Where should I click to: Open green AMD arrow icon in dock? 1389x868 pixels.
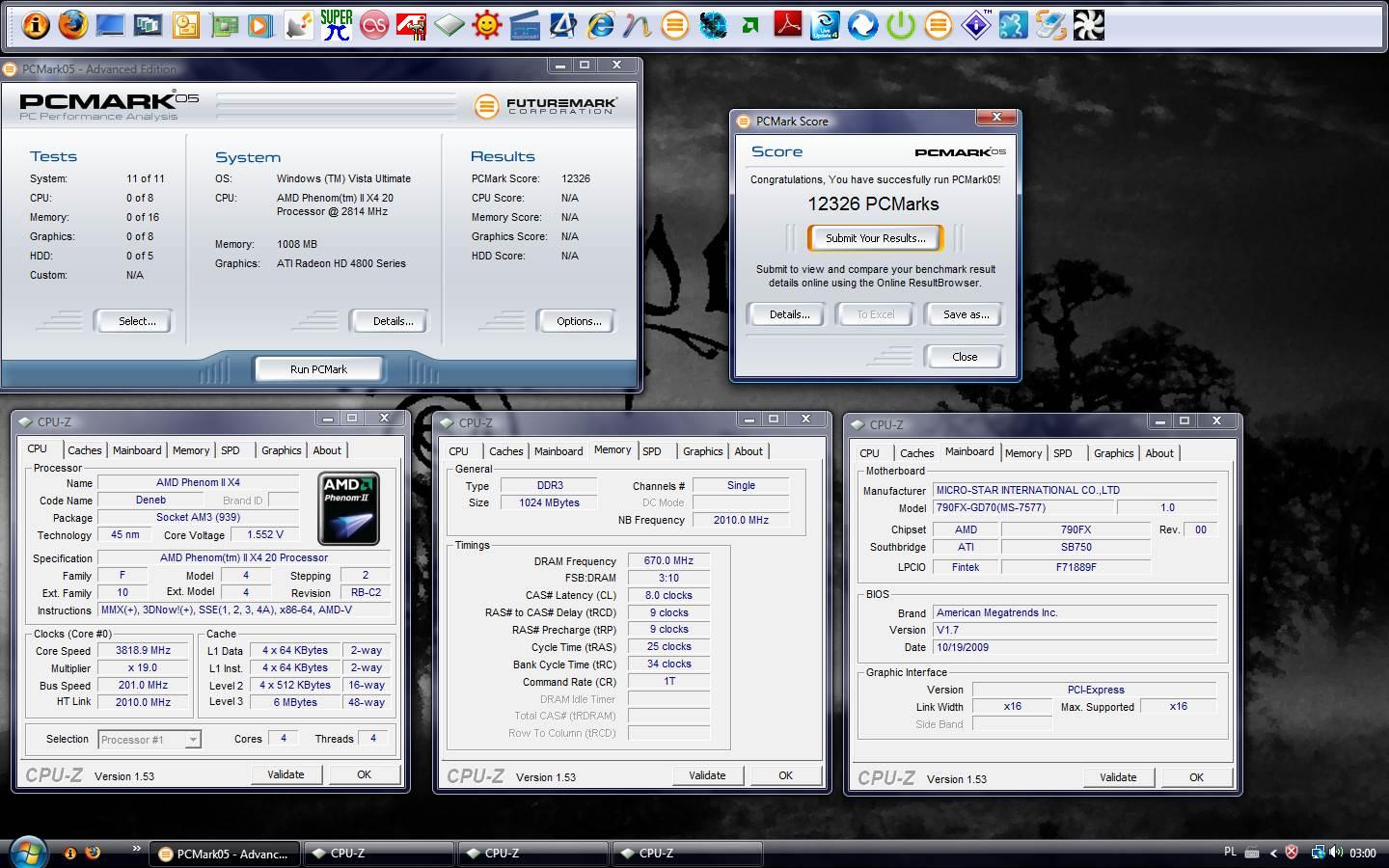(750, 25)
